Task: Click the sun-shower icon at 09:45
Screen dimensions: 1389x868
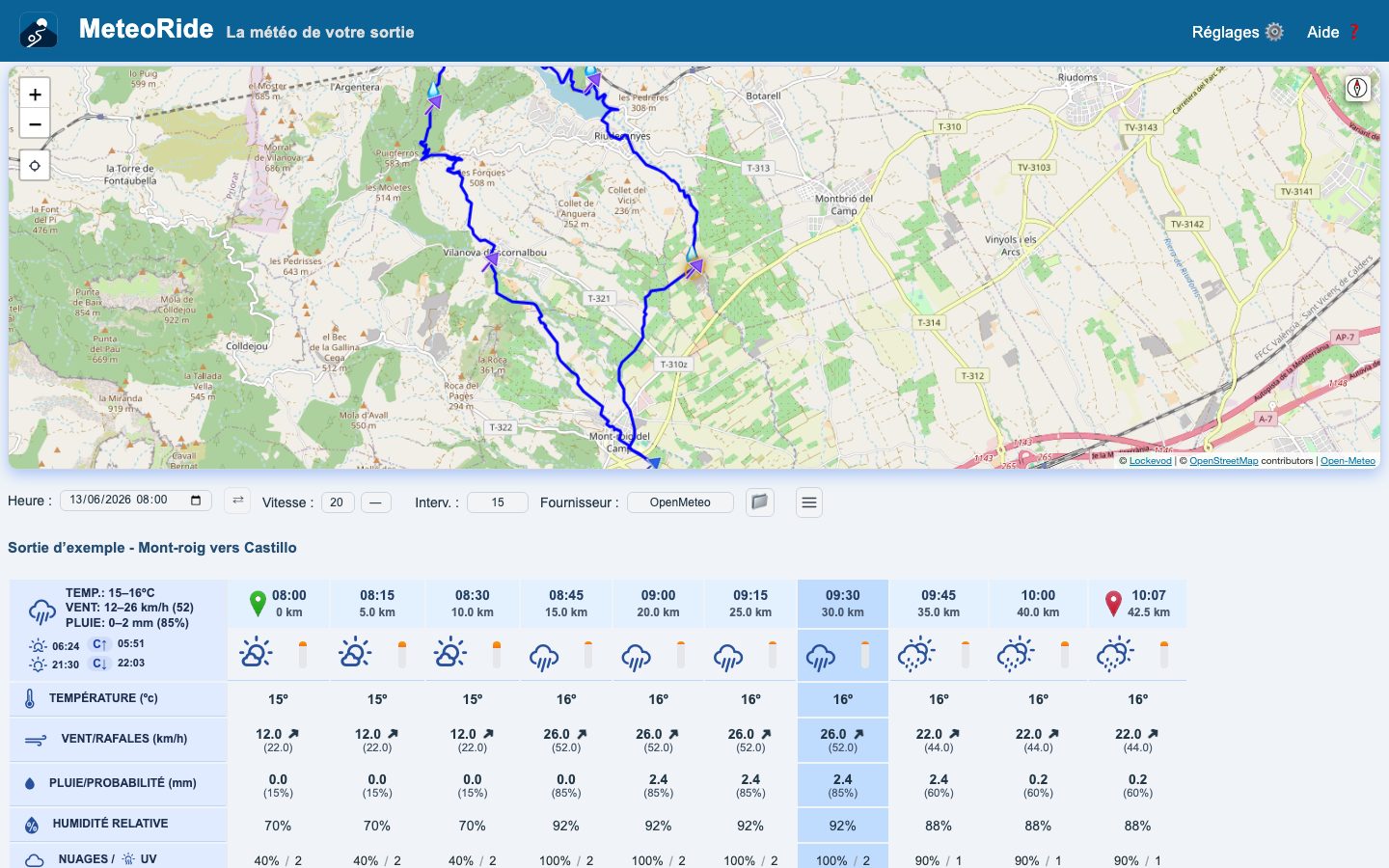Action: tap(916, 654)
